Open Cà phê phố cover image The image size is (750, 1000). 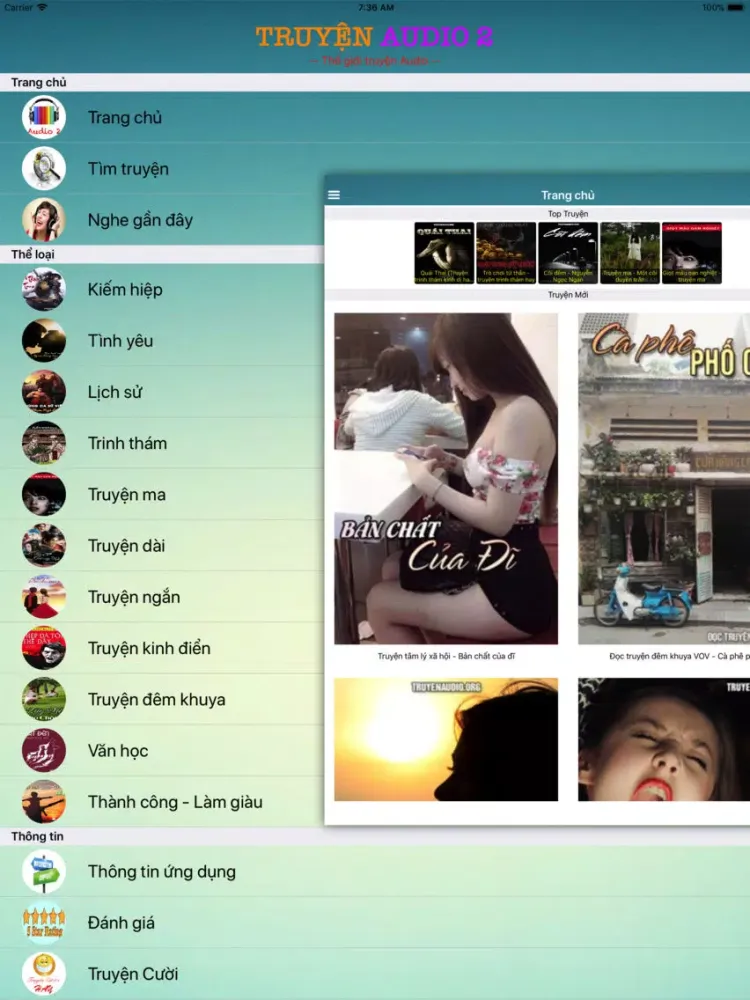click(664, 478)
